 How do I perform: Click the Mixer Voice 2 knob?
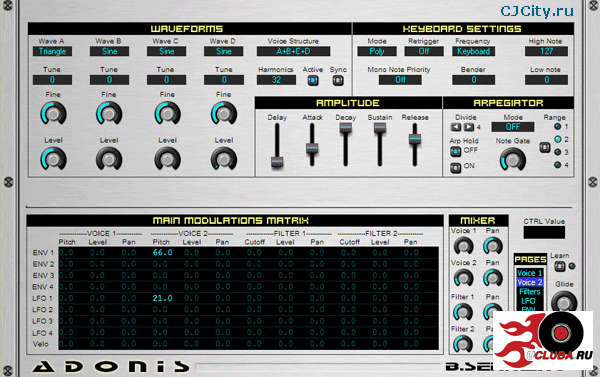click(463, 278)
